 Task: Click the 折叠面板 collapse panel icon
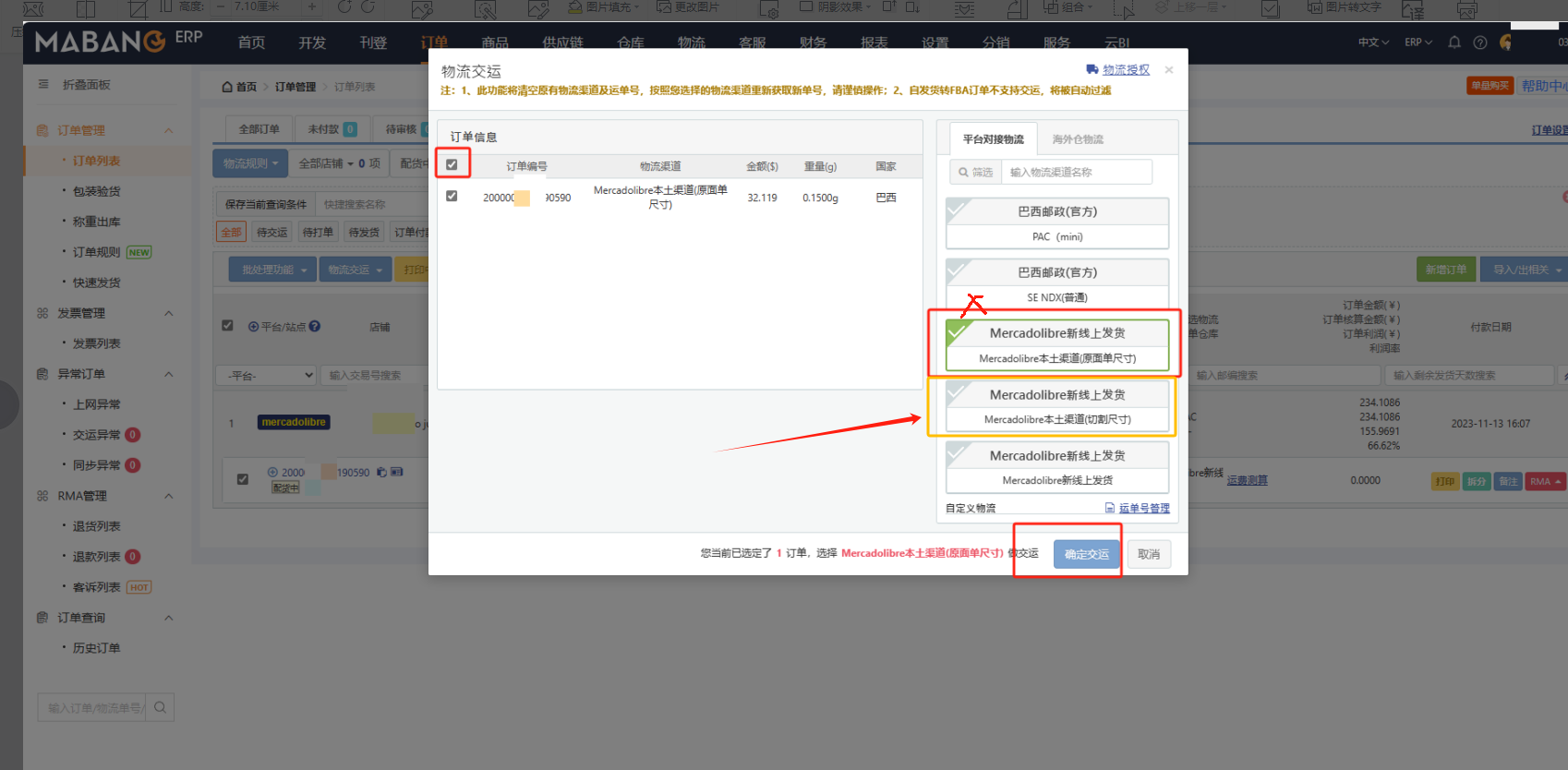coord(43,84)
